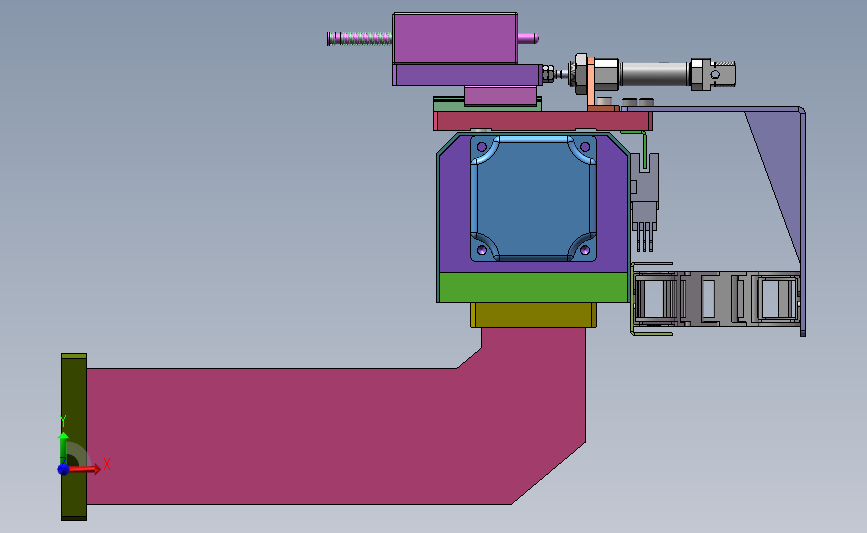This screenshot has width=867, height=533.
Task: Click the Y label on the coordinate triad
Action: pyautogui.click(x=63, y=422)
